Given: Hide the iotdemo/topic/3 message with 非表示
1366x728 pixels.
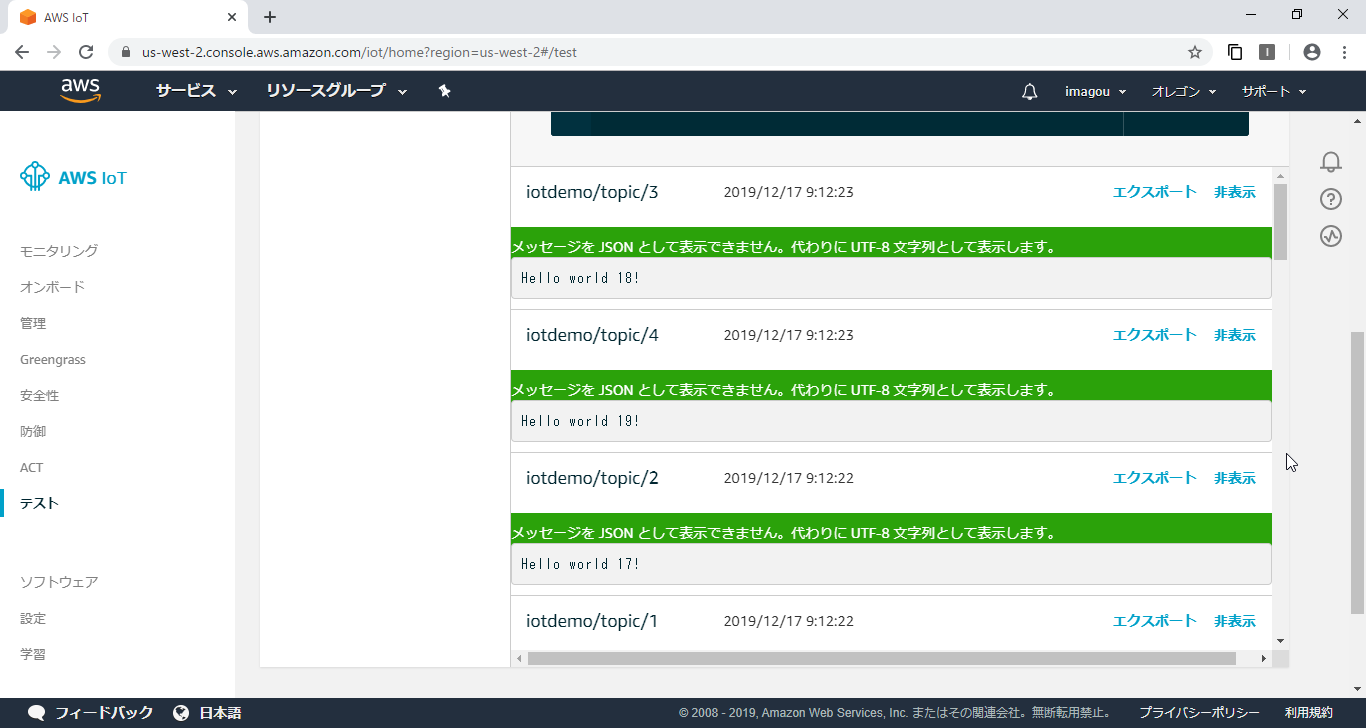Looking at the screenshot, I should 1234,191.
